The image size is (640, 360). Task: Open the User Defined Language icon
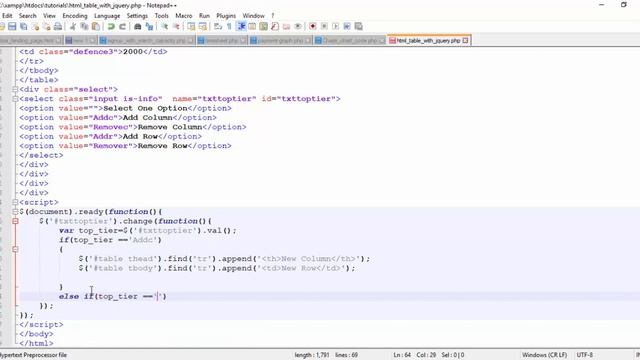point(252,27)
